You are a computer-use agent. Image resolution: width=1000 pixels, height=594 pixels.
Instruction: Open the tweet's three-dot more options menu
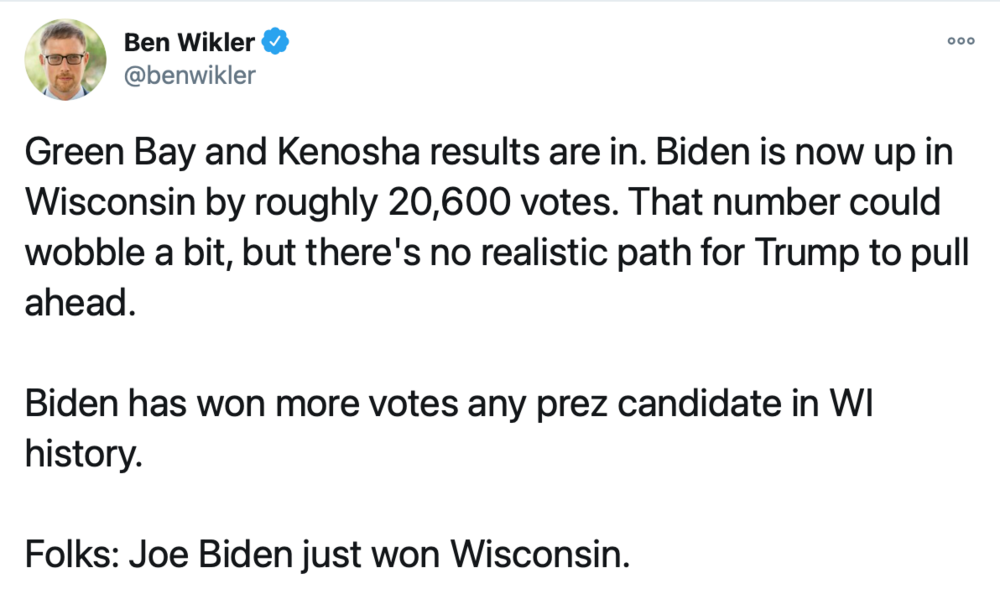click(960, 41)
